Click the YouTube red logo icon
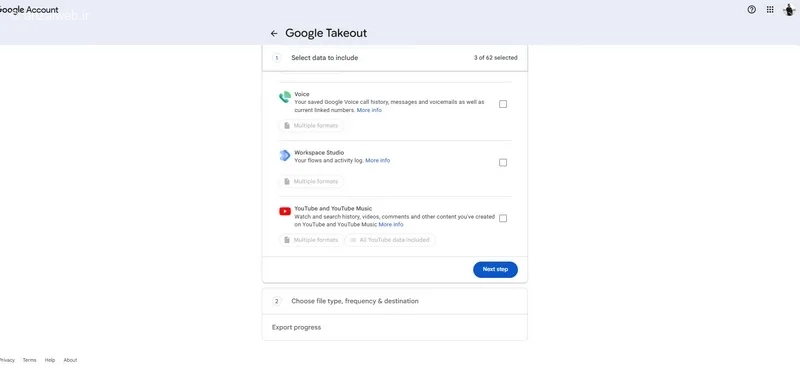 point(285,211)
